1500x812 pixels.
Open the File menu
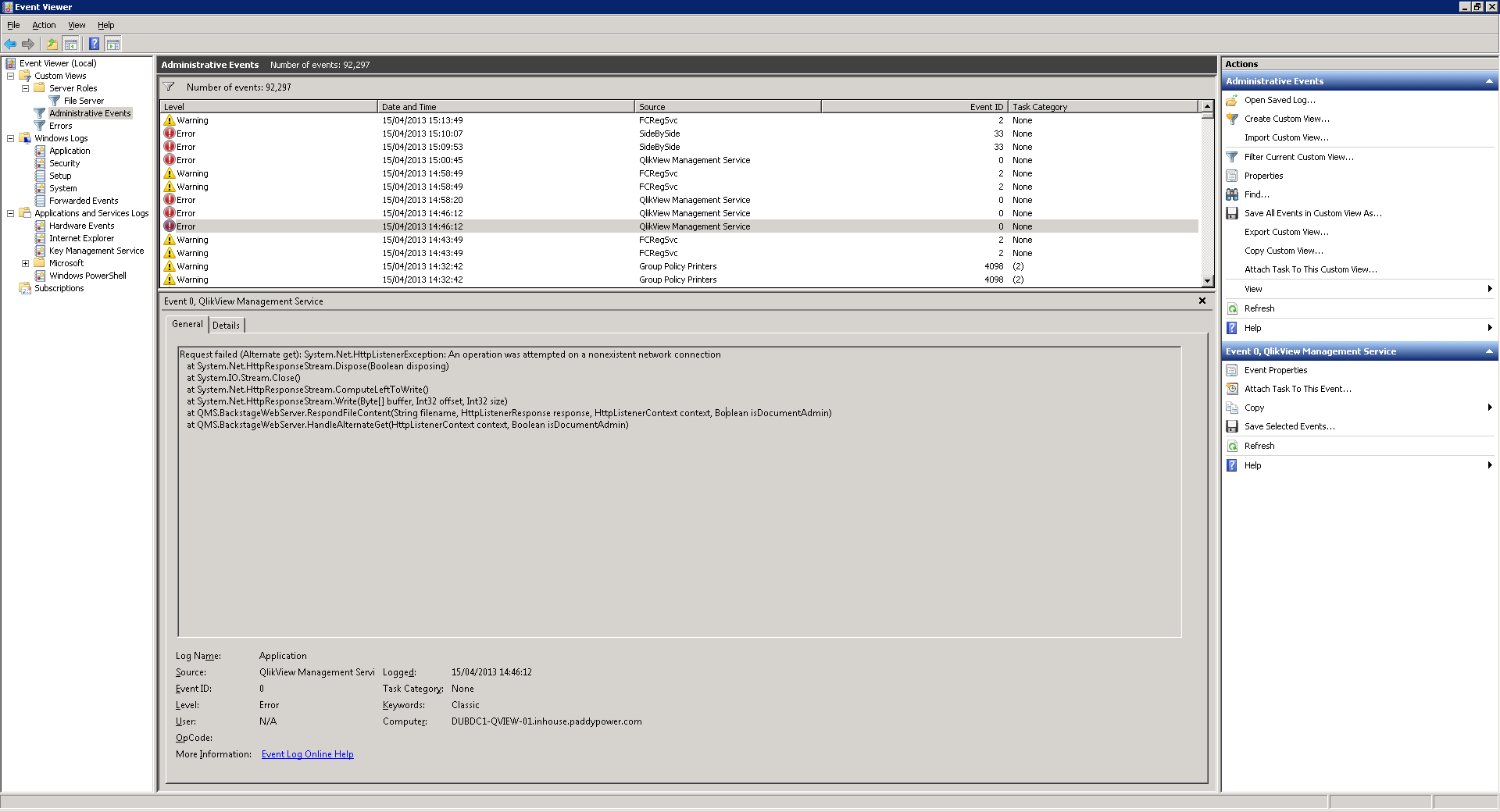(x=13, y=25)
